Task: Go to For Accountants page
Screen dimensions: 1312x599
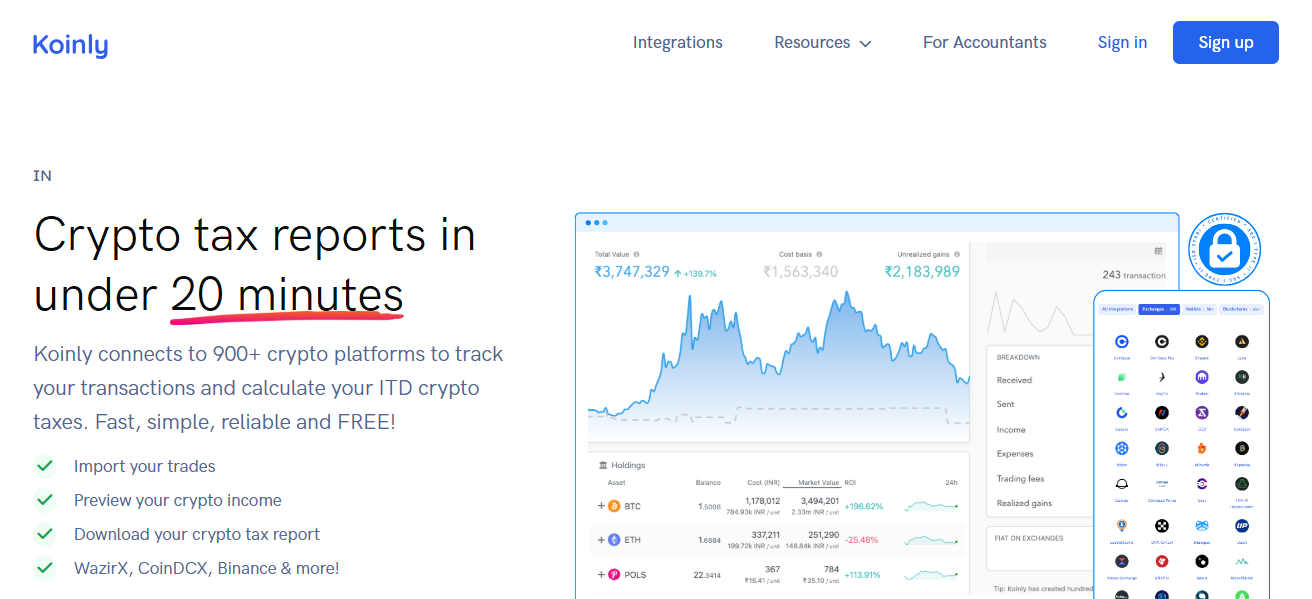Action: (x=984, y=43)
